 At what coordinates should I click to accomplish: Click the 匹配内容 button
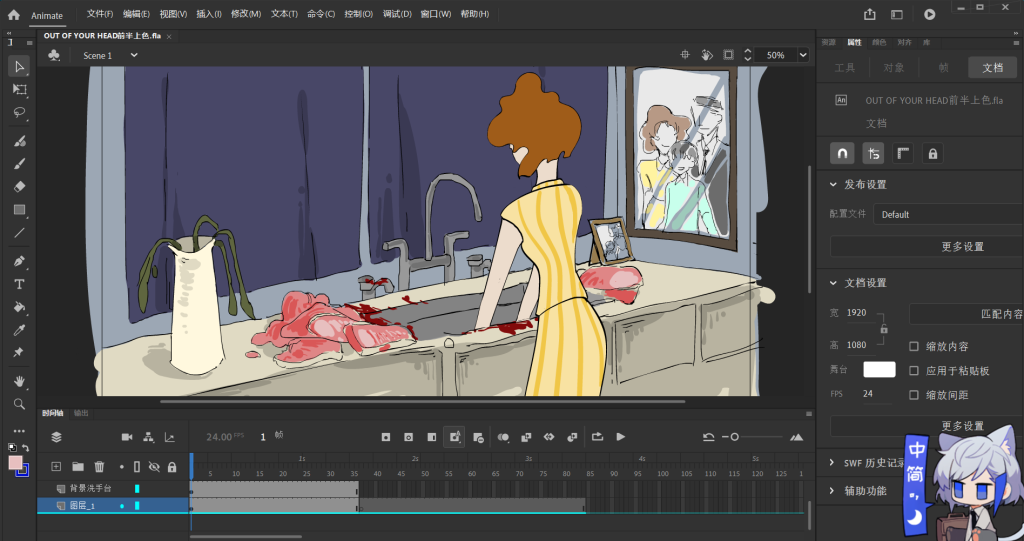[967, 314]
